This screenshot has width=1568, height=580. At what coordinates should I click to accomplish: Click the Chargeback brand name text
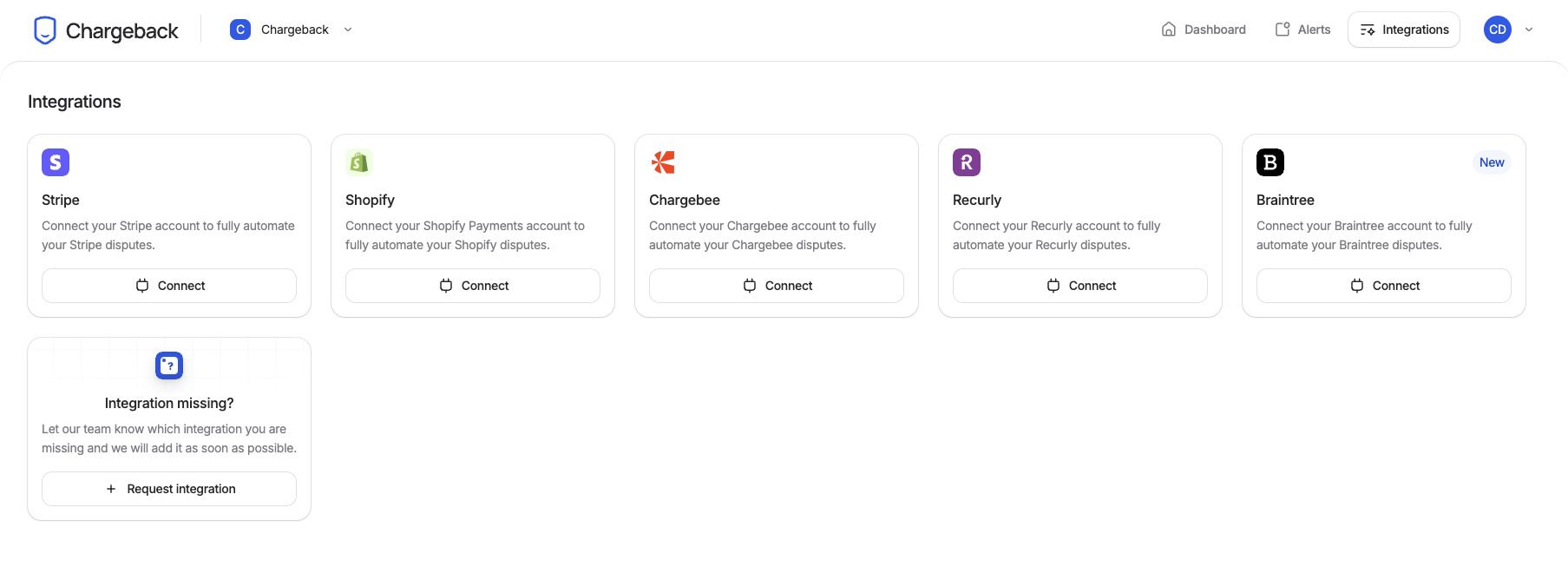click(122, 31)
